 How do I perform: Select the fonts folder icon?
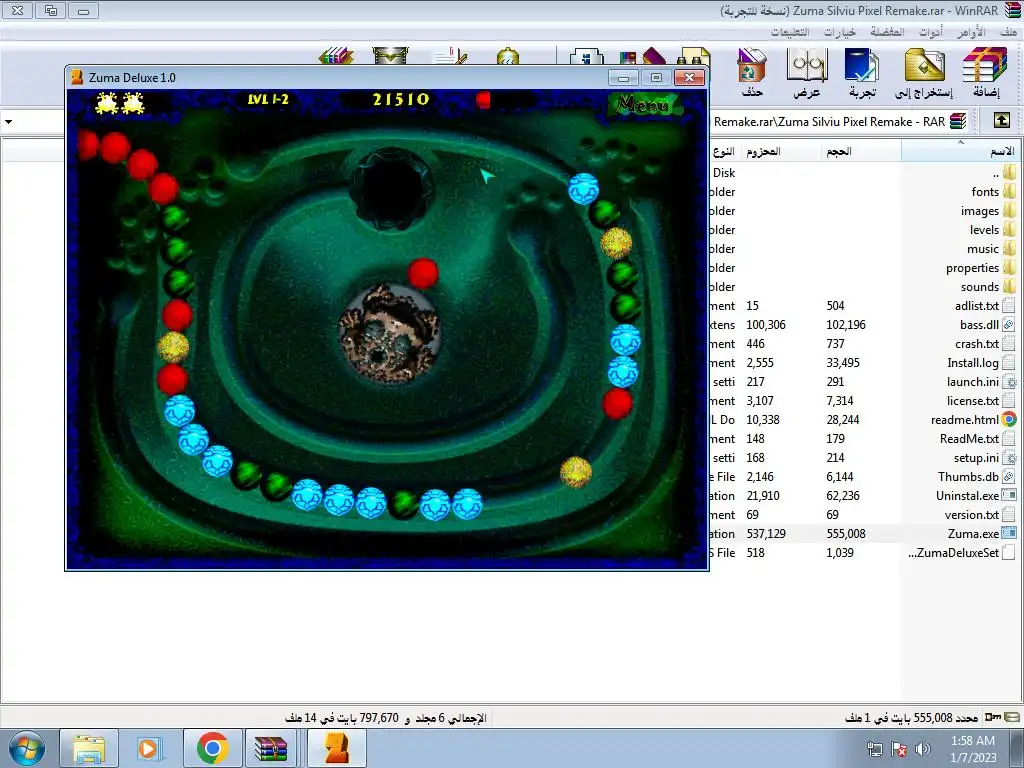click(x=1010, y=192)
